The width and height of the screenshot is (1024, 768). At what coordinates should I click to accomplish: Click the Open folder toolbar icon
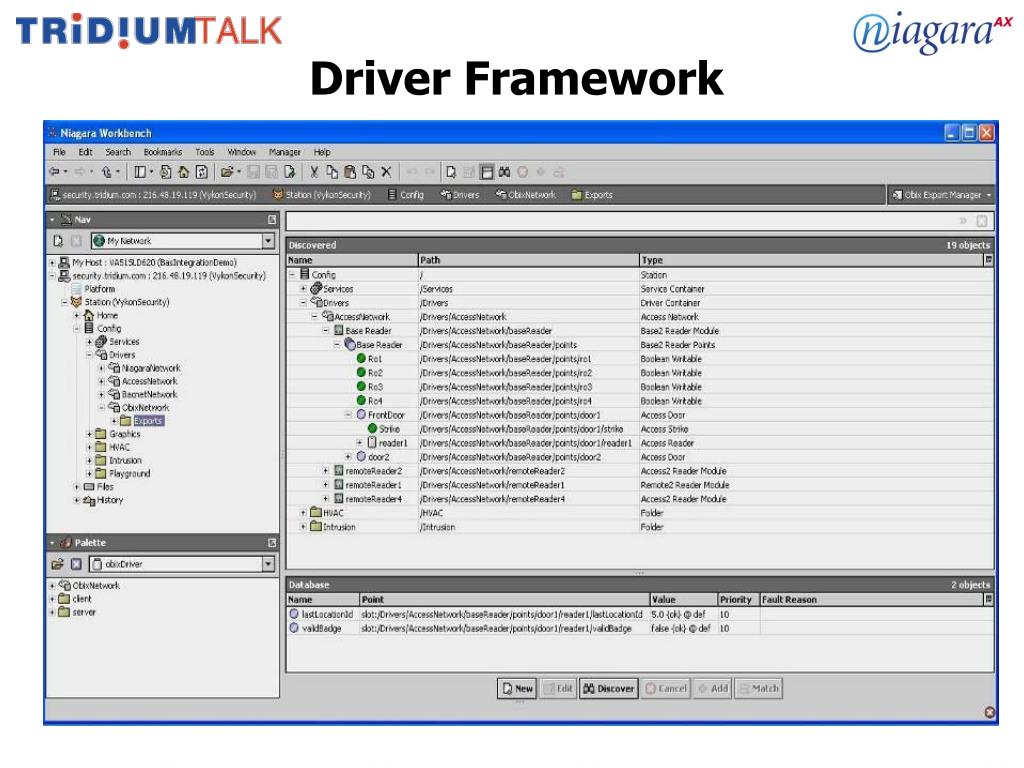(x=227, y=172)
